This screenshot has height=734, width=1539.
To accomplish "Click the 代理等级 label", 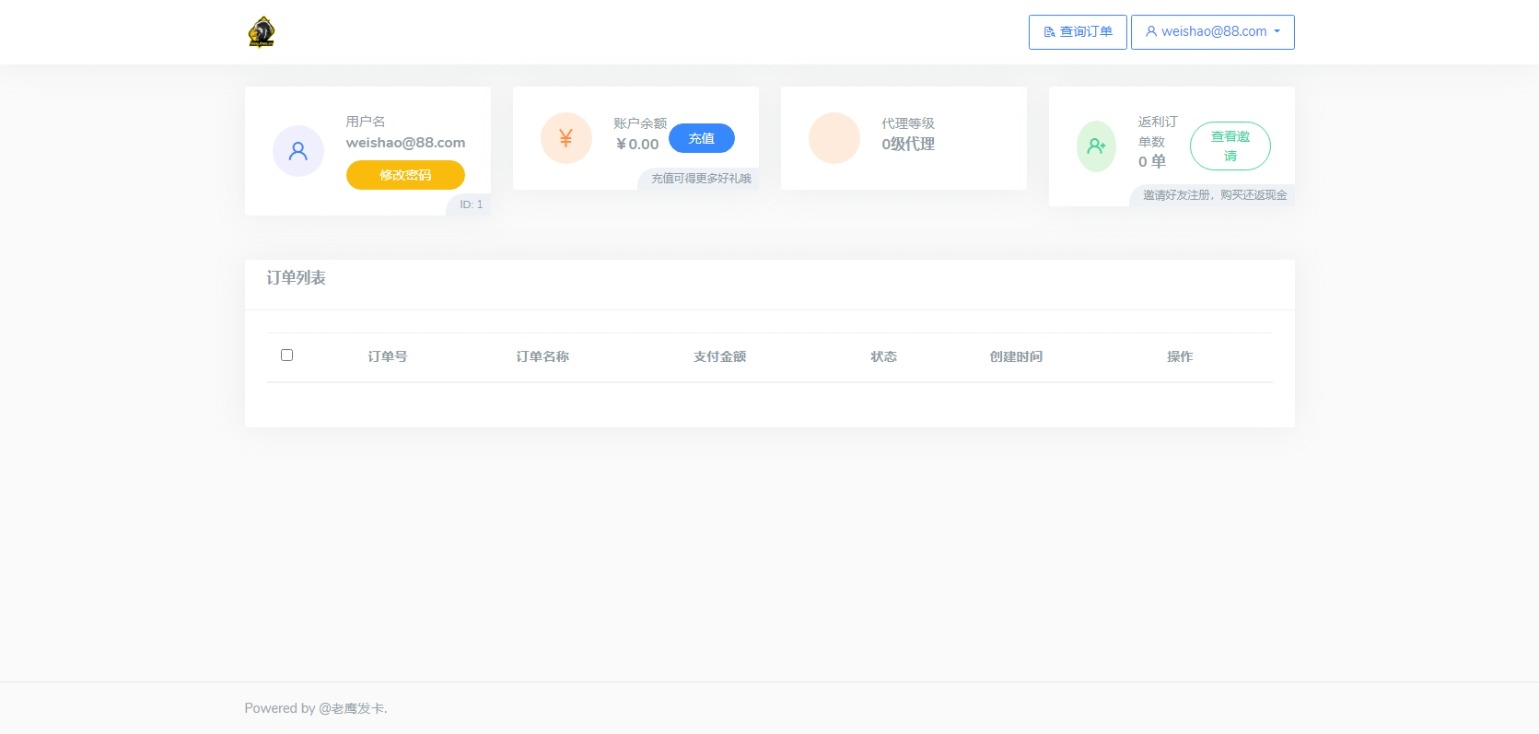I will click(x=908, y=123).
